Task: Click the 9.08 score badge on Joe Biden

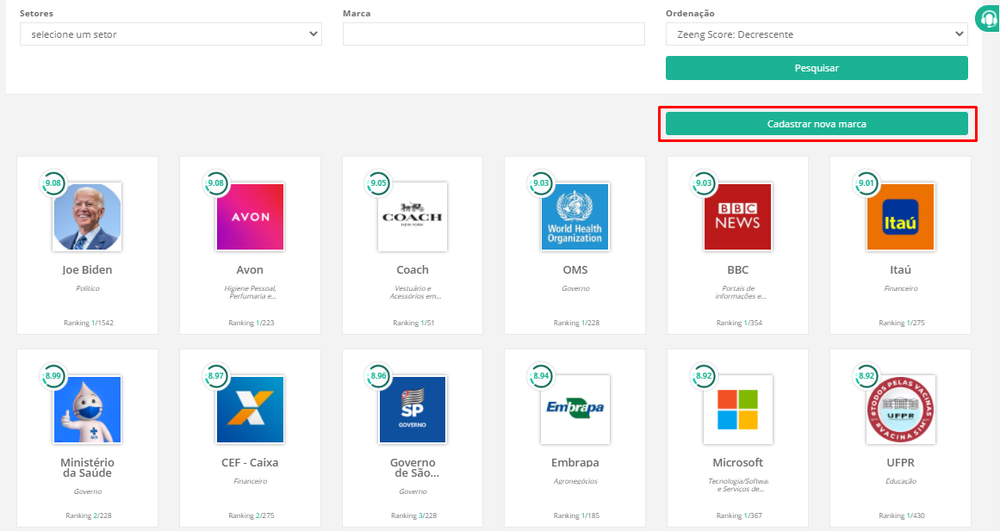Action: 52,183
